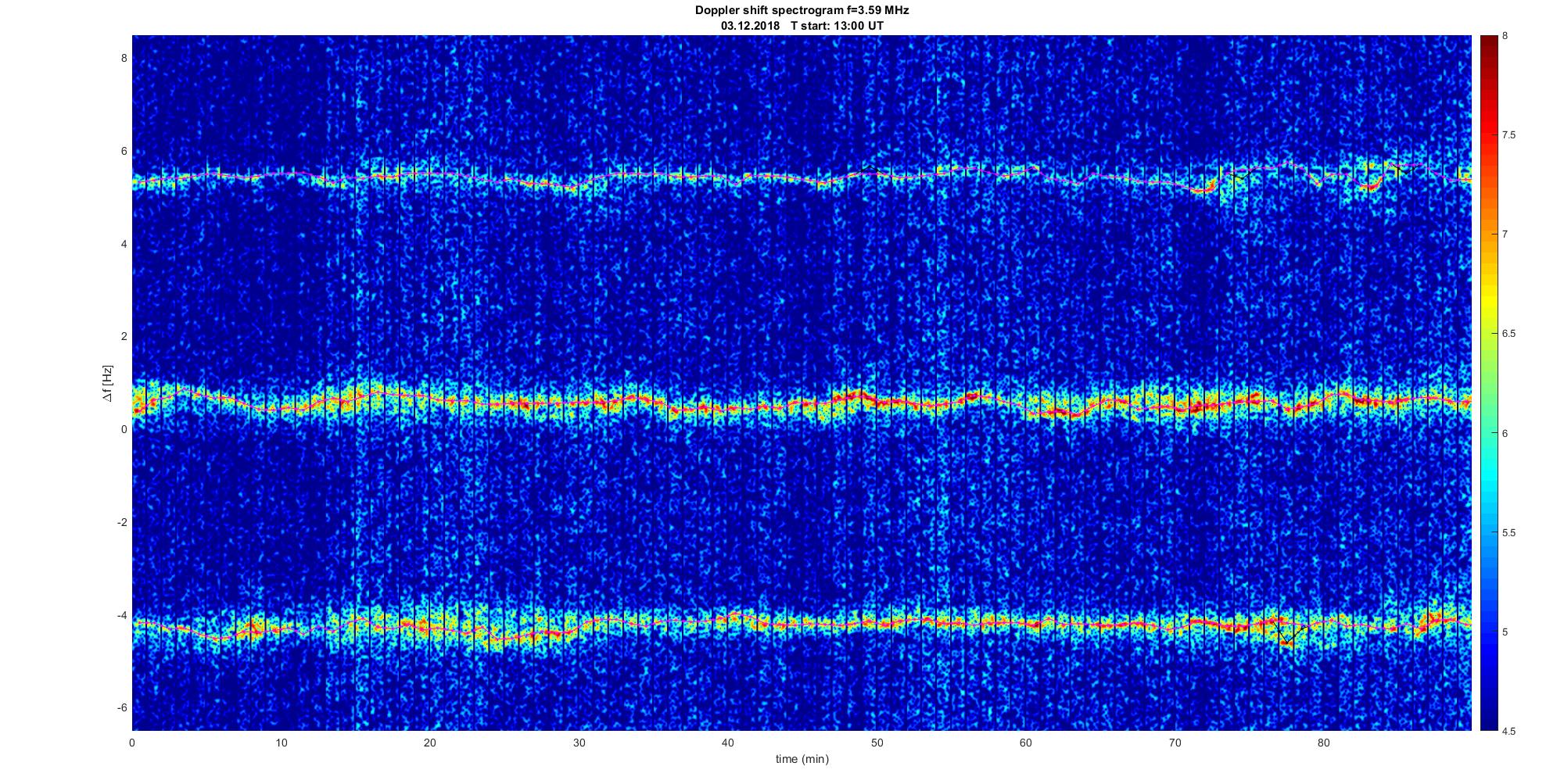1564x784 pixels.
Task: Click the x-axis tick label '40'
Action: [728, 743]
